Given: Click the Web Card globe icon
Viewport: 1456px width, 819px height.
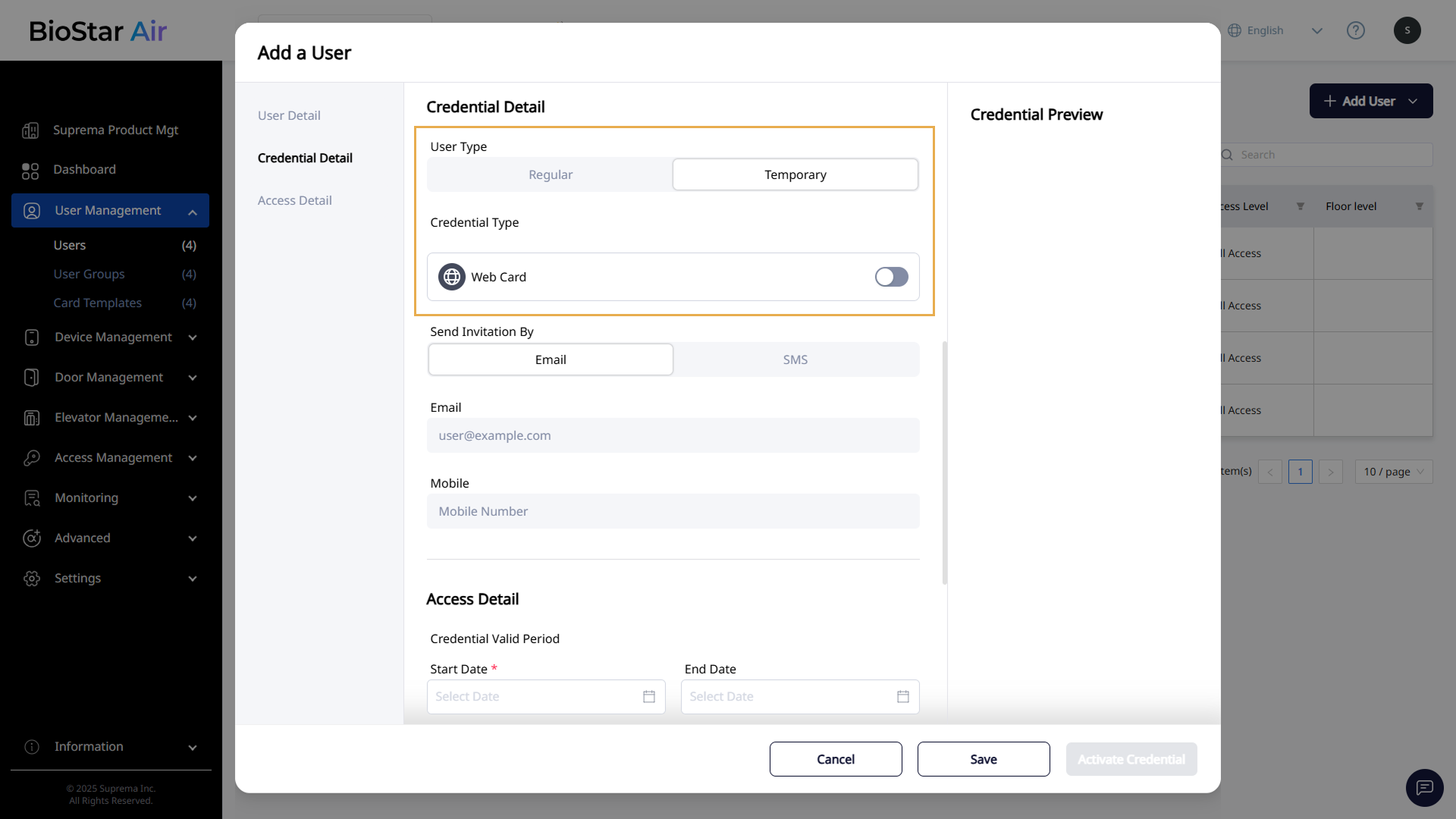Looking at the screenshot, I should [x=452, y=277].
